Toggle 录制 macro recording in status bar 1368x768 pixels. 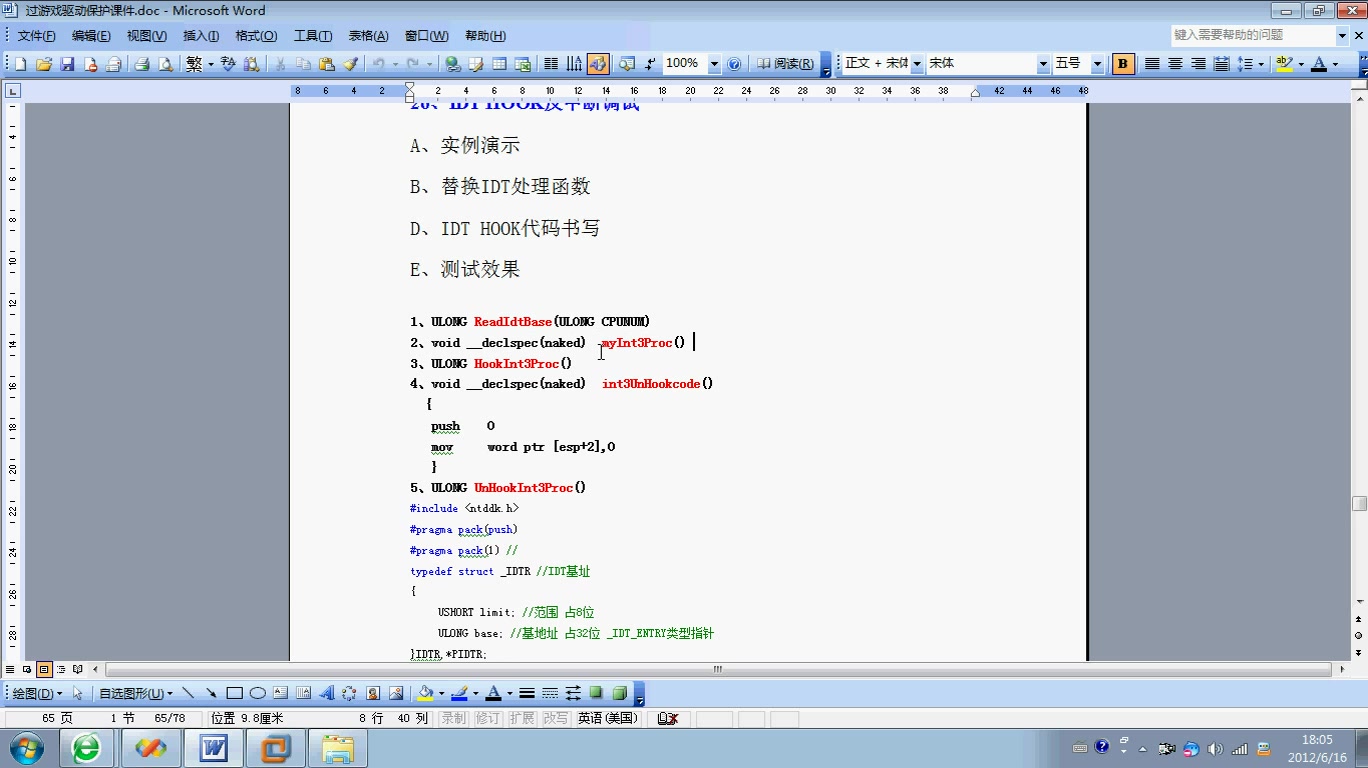click(x=453, y=718)
